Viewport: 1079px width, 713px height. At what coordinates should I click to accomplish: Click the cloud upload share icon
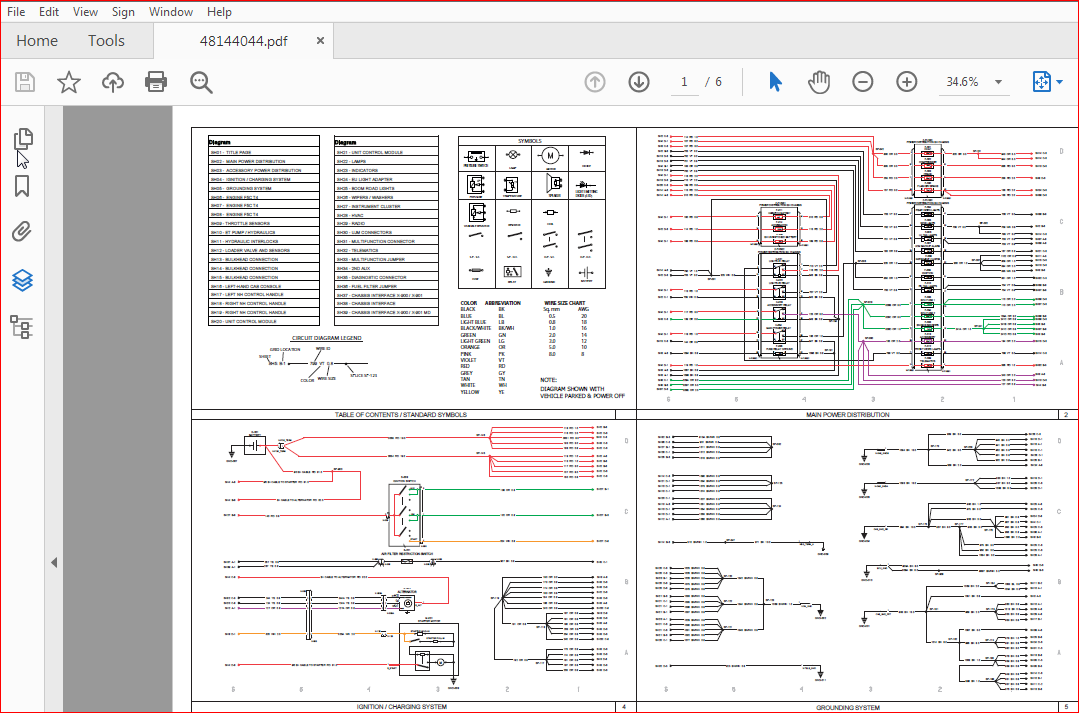pyautogui.click(x=113, y=83)
